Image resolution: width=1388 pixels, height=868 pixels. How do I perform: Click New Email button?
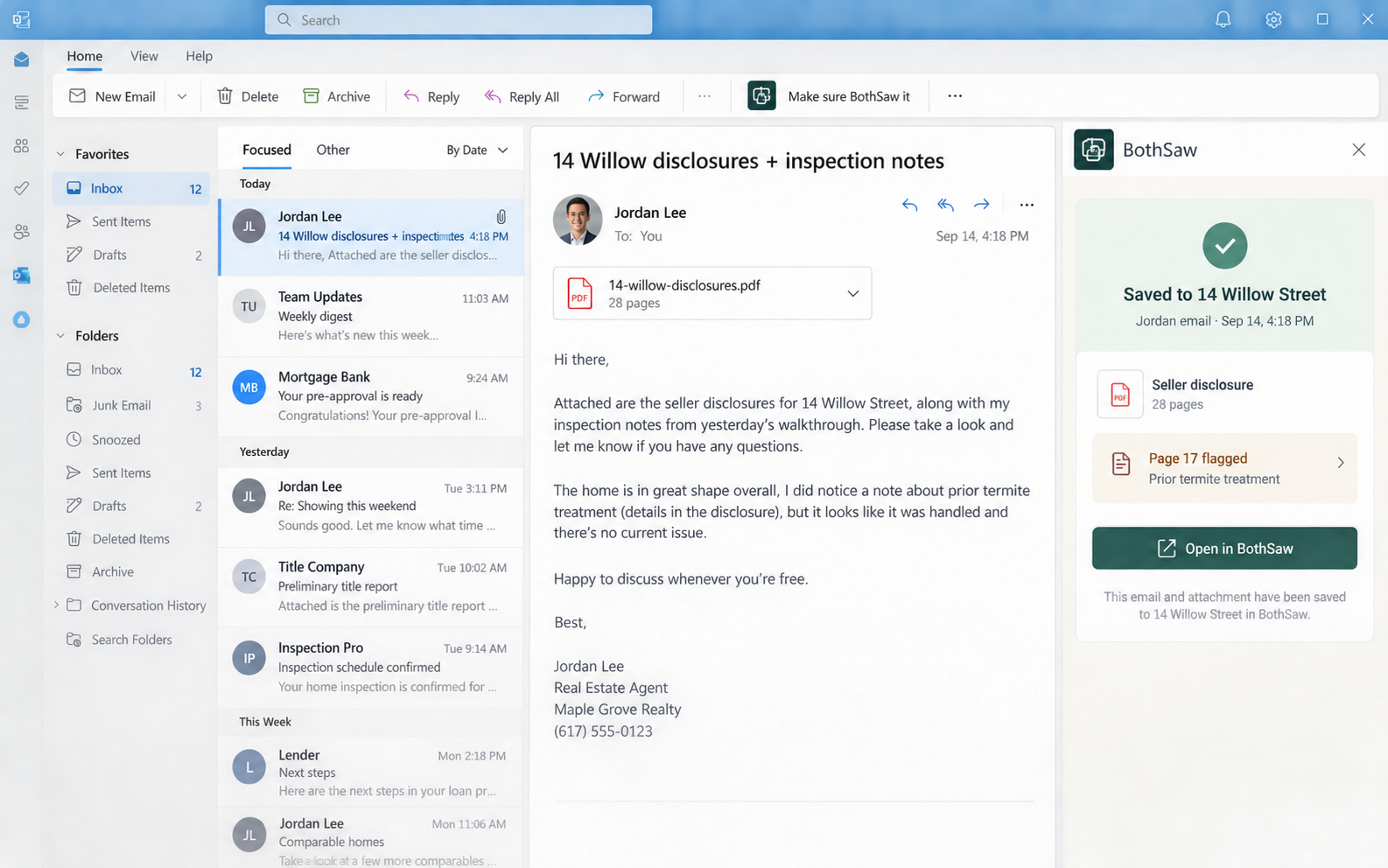(x=112, y=96)
